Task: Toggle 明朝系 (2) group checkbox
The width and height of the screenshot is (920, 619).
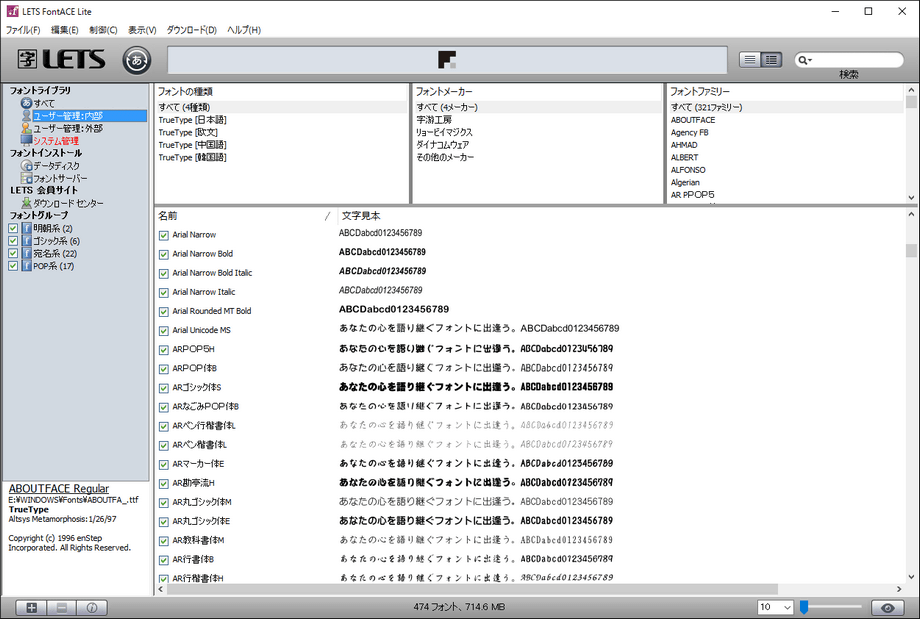Action: pos(13,228)
